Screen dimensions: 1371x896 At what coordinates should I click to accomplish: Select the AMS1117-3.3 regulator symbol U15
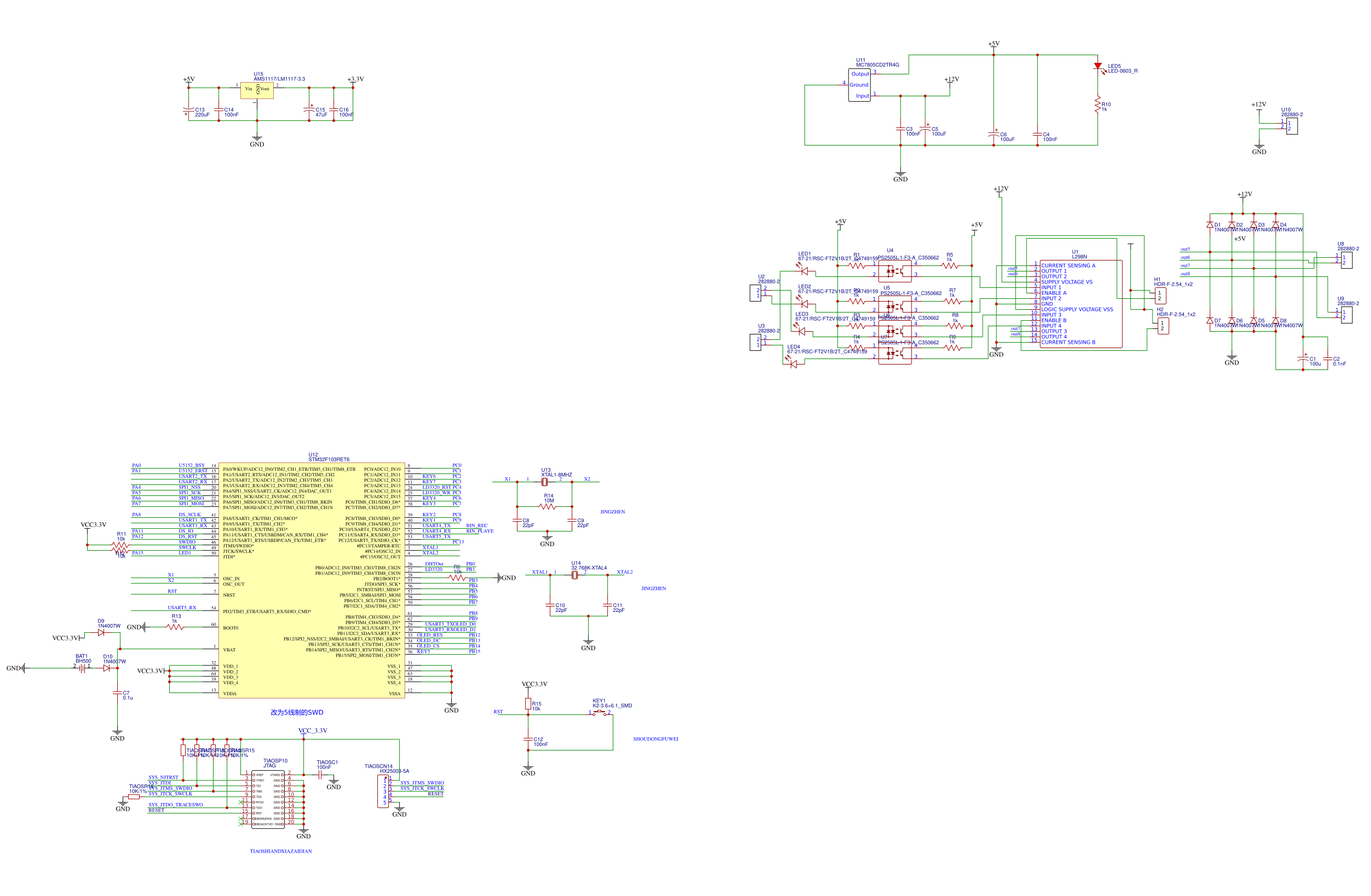coord(256,90)
